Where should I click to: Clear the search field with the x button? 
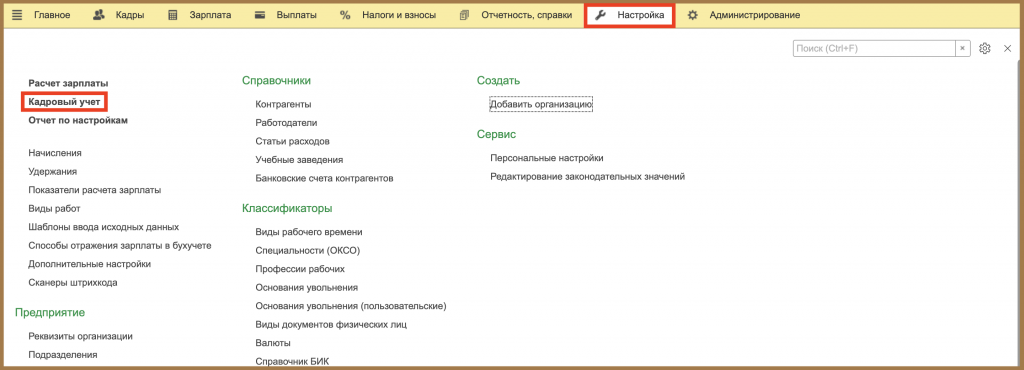click(963, 48)
